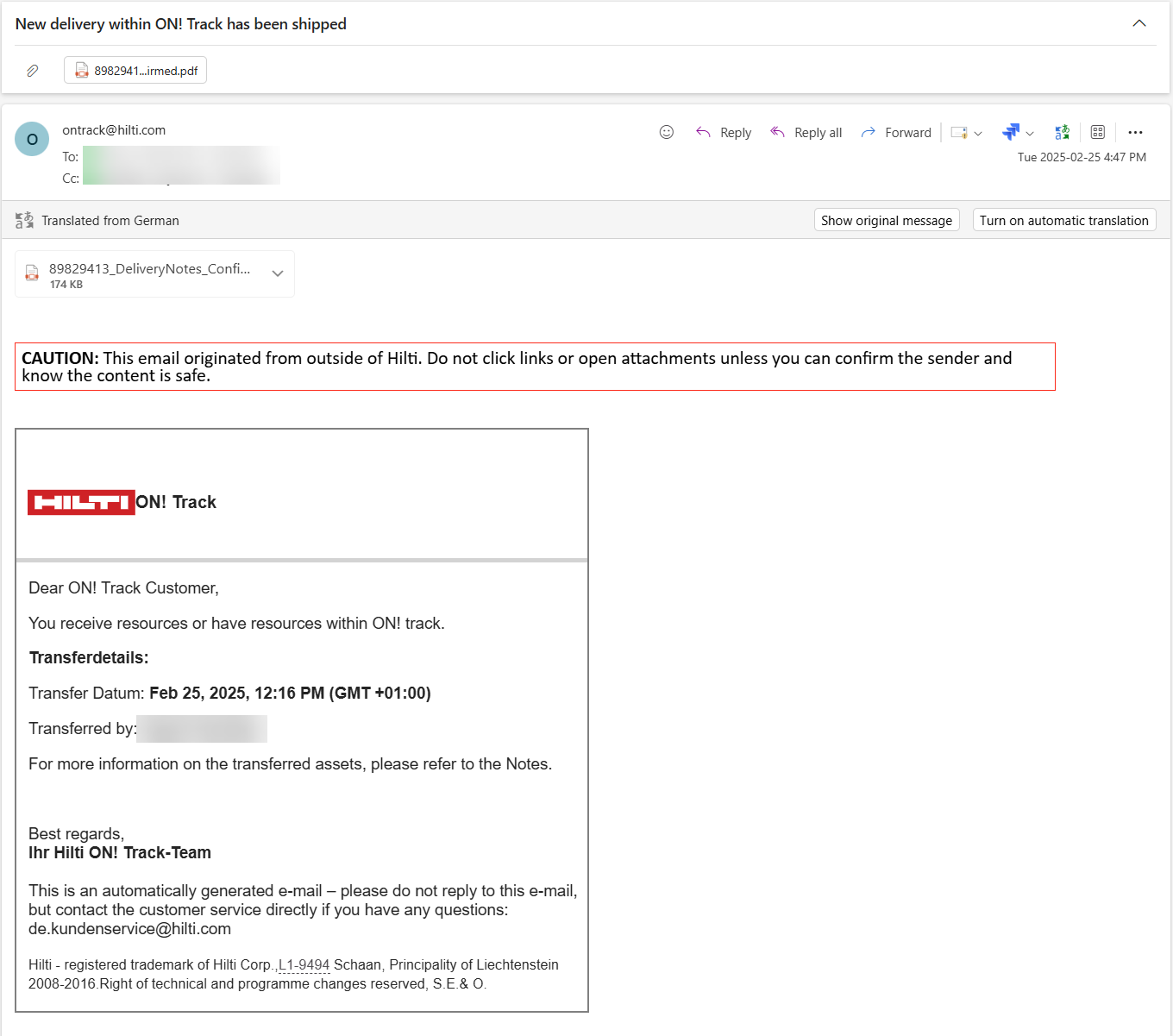Click the Hilti logo in email body
Screen dimensions: 1173x1036
coord(81,502)
